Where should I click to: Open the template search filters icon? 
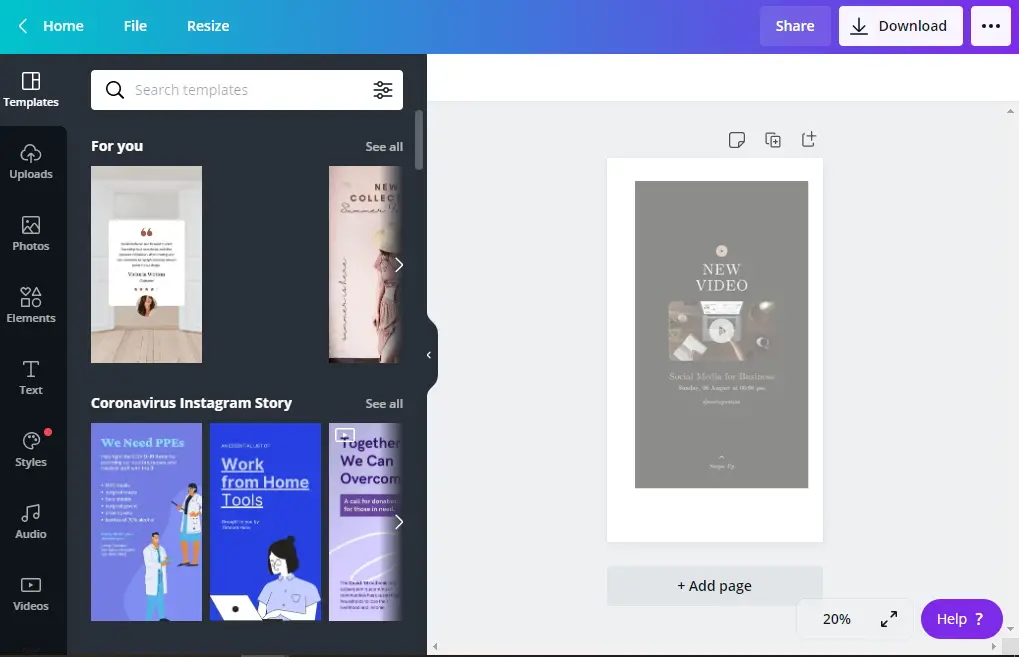point(383,90)
